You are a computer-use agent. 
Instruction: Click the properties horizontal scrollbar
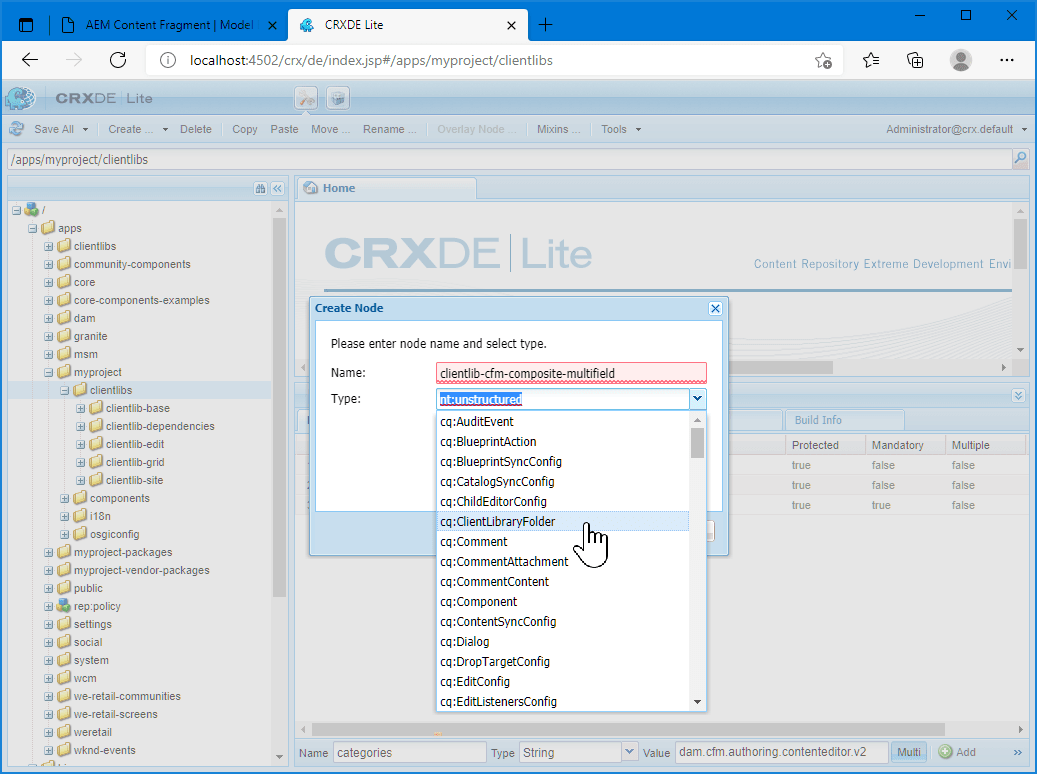point(628,729)
